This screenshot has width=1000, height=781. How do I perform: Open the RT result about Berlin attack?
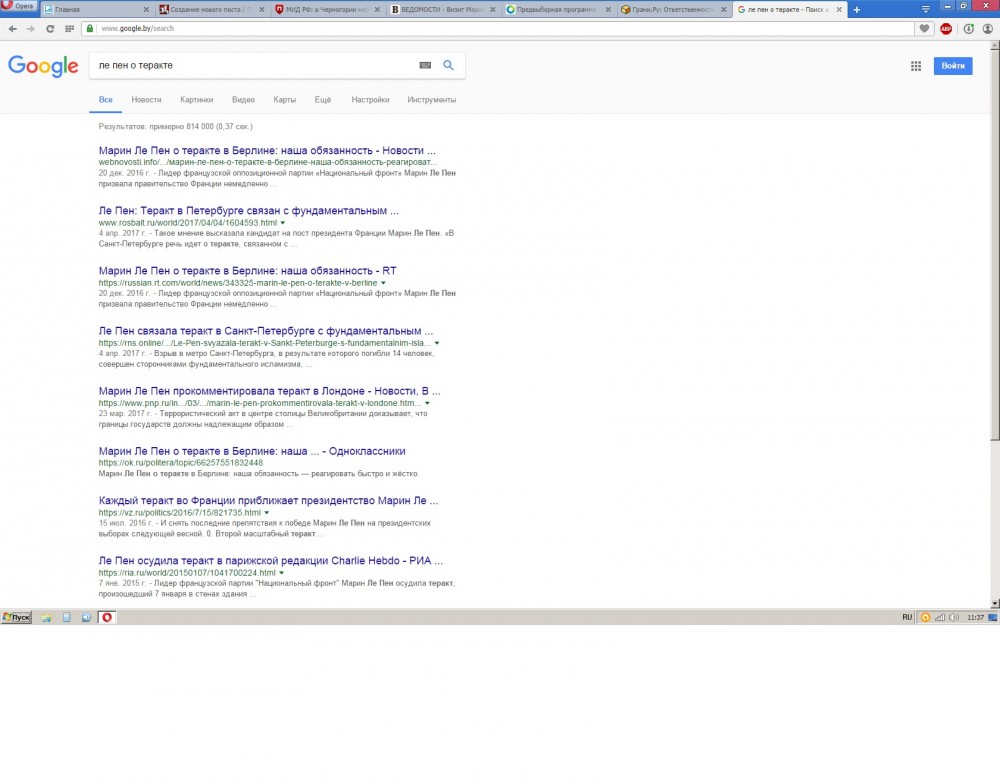click(x=247, y=270)
